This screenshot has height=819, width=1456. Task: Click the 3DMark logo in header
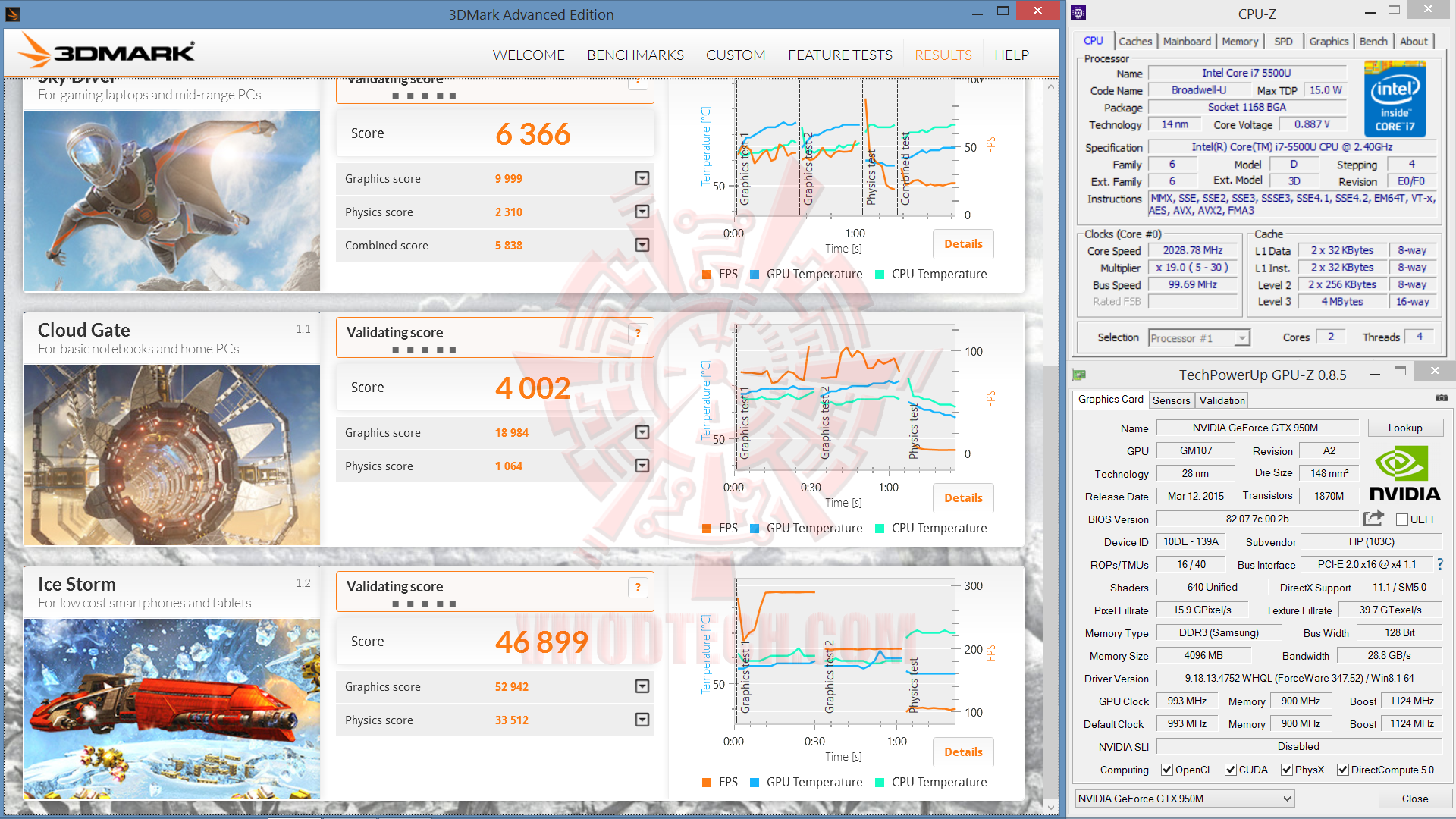[106, 52]
